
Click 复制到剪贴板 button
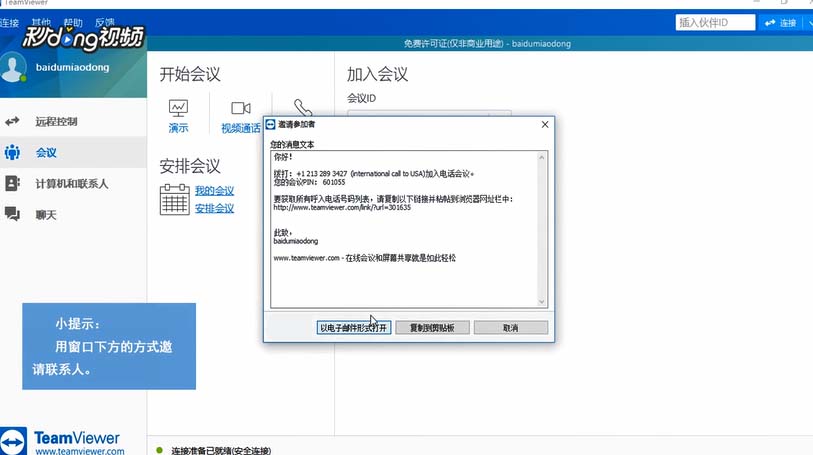click(x=432, y=328)
